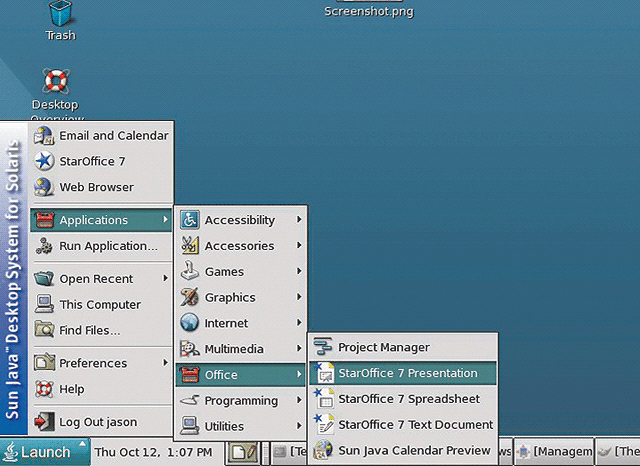Click the Project Manager icon
The width and height of the screenshot is (640, 466).
click(x=323, y=347)
